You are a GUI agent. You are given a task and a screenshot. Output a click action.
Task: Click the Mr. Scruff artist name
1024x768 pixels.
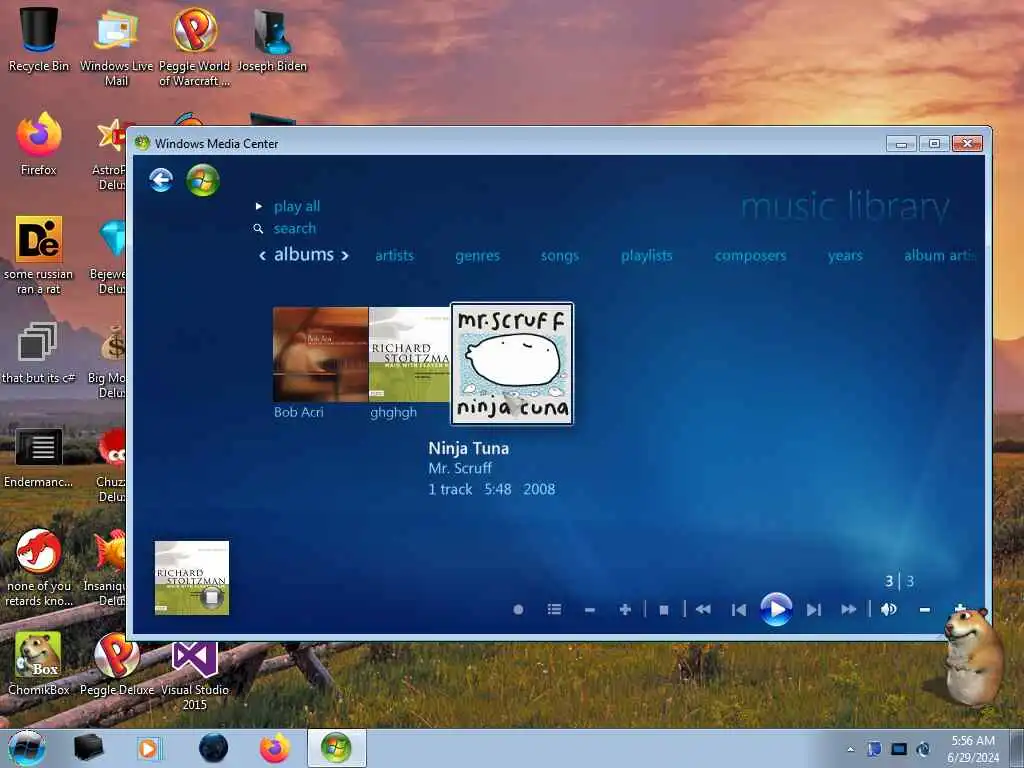coord(460,468)
